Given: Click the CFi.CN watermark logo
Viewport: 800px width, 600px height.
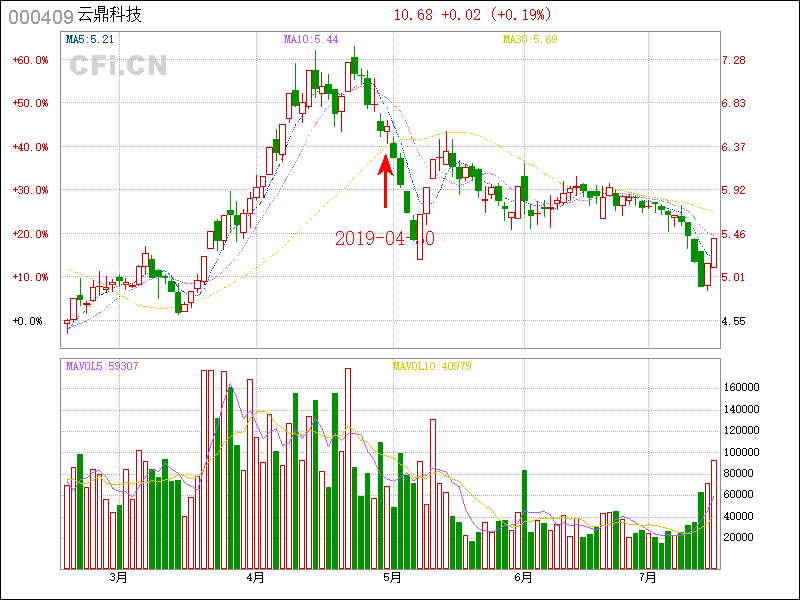Looking at the screenshot, I should click(118, 66).
